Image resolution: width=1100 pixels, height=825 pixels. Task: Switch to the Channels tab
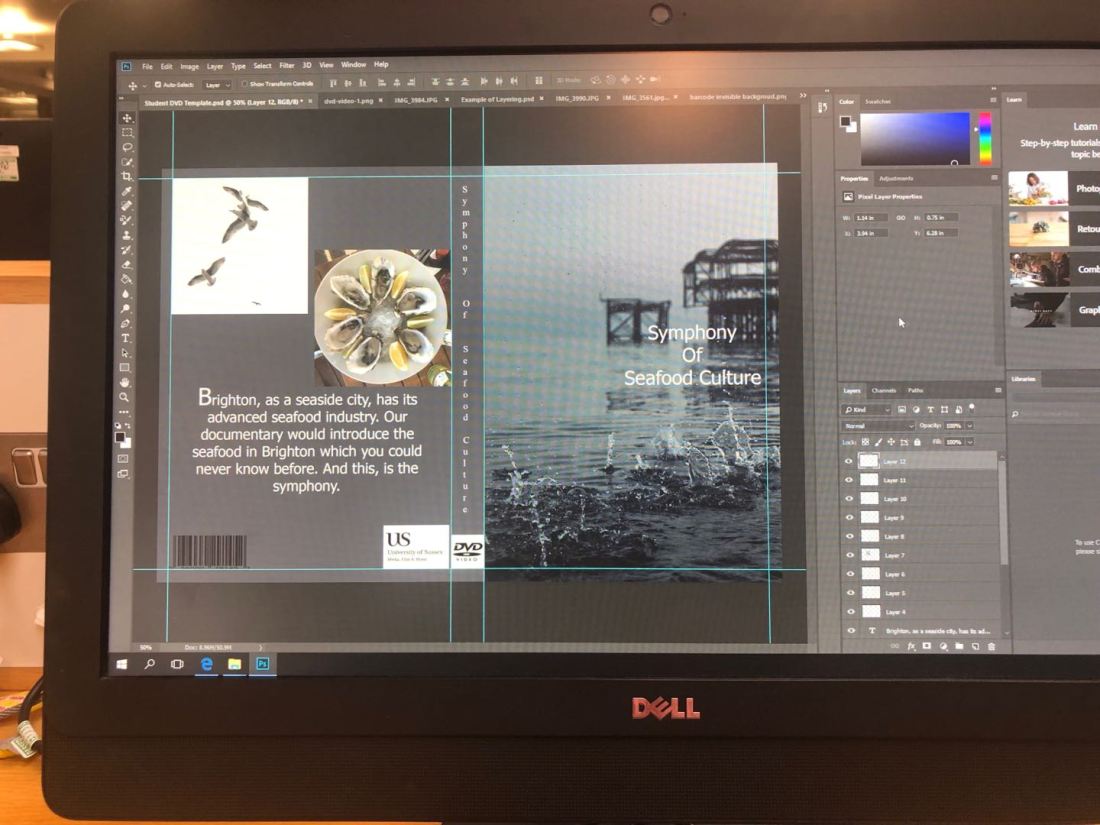(883, 390)
